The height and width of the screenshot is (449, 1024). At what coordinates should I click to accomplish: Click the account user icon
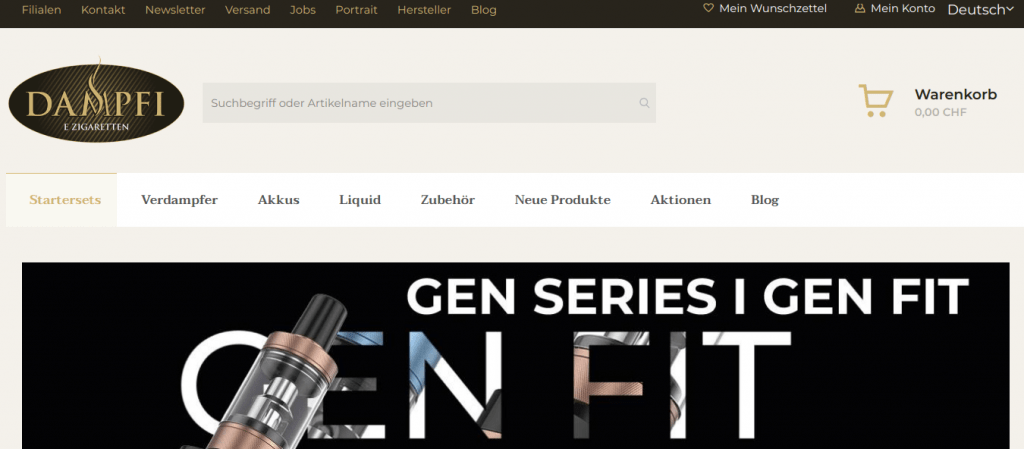(x=859, y=8)
